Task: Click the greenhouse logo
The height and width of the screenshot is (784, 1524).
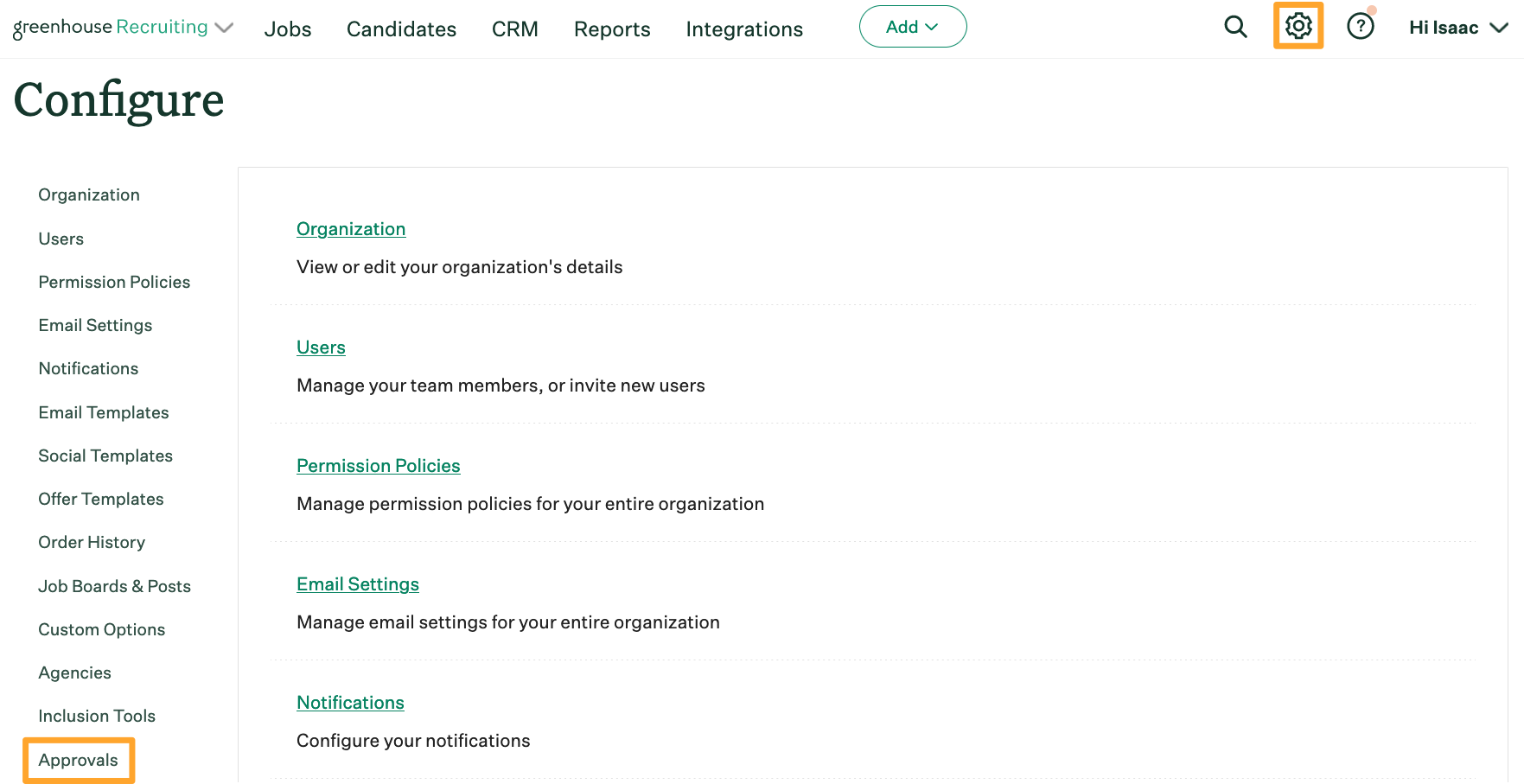Action: (61, 27)
